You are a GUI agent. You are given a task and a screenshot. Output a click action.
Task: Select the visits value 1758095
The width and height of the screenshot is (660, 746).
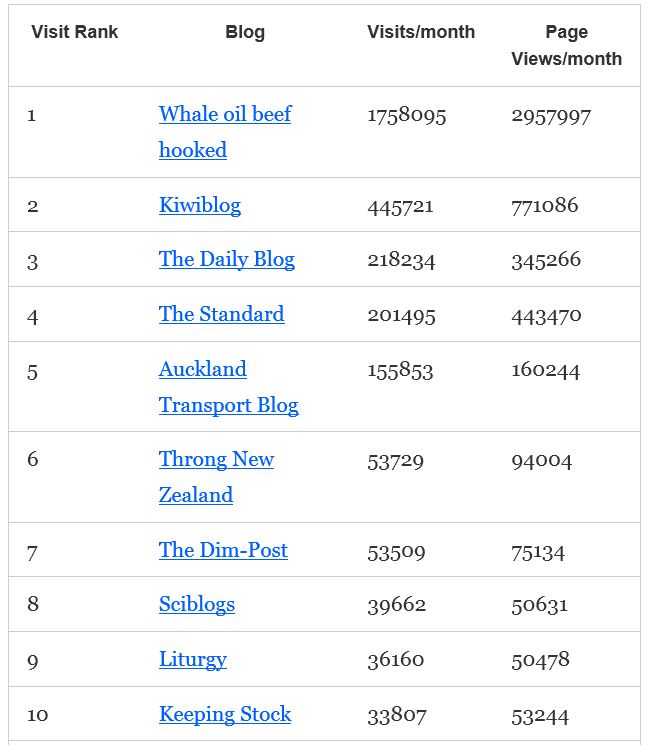[x=407, y=116]
